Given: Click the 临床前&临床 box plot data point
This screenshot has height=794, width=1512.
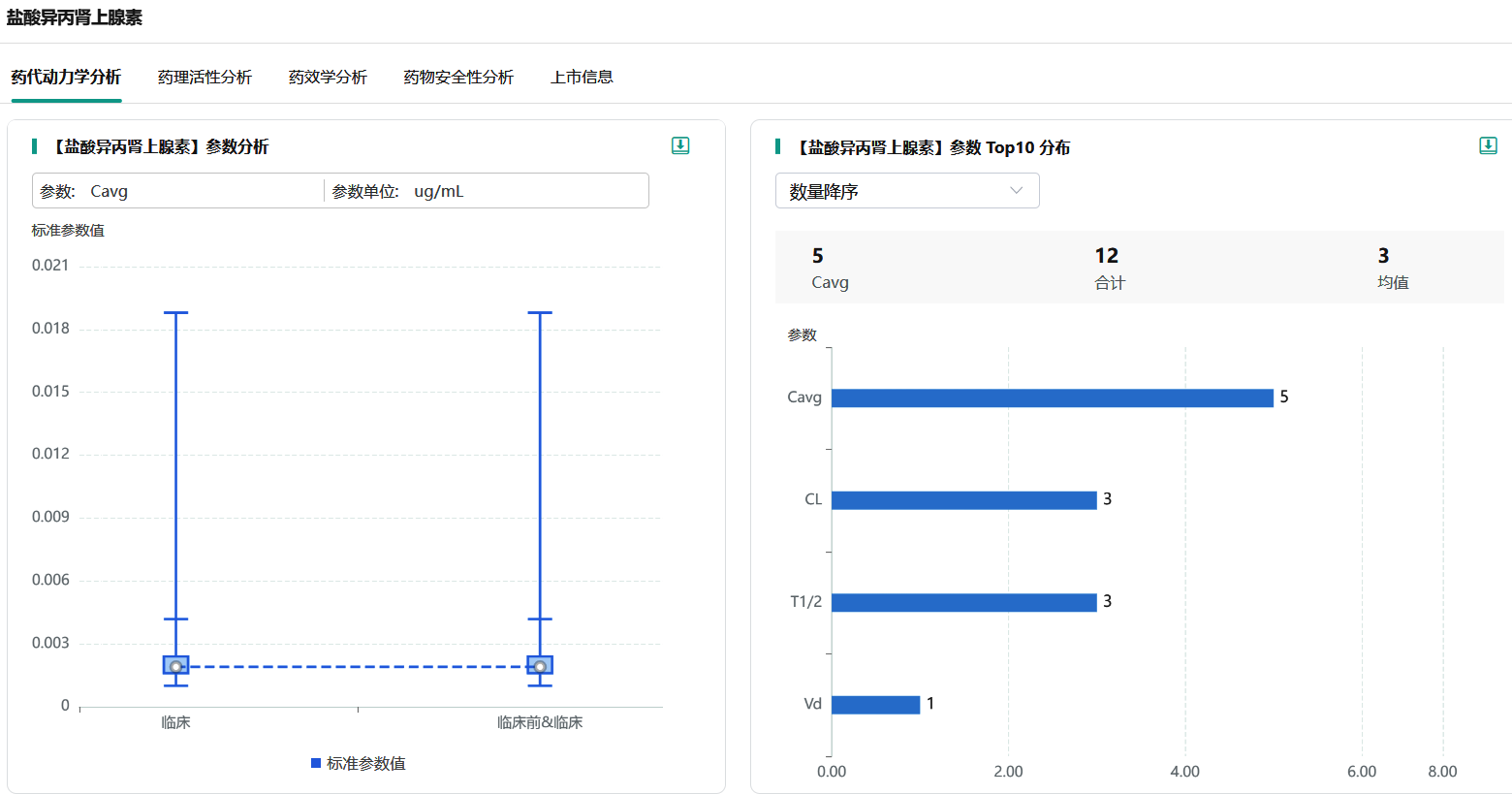Looking at the screenshot, I should tap(540, 666).
